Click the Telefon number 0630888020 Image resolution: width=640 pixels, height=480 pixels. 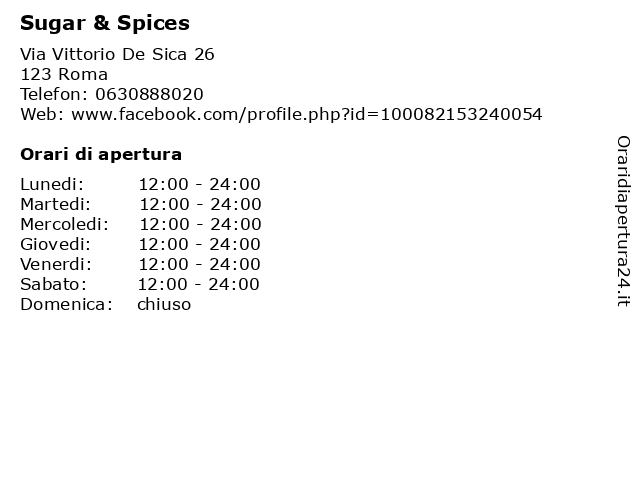coord(149,94)
